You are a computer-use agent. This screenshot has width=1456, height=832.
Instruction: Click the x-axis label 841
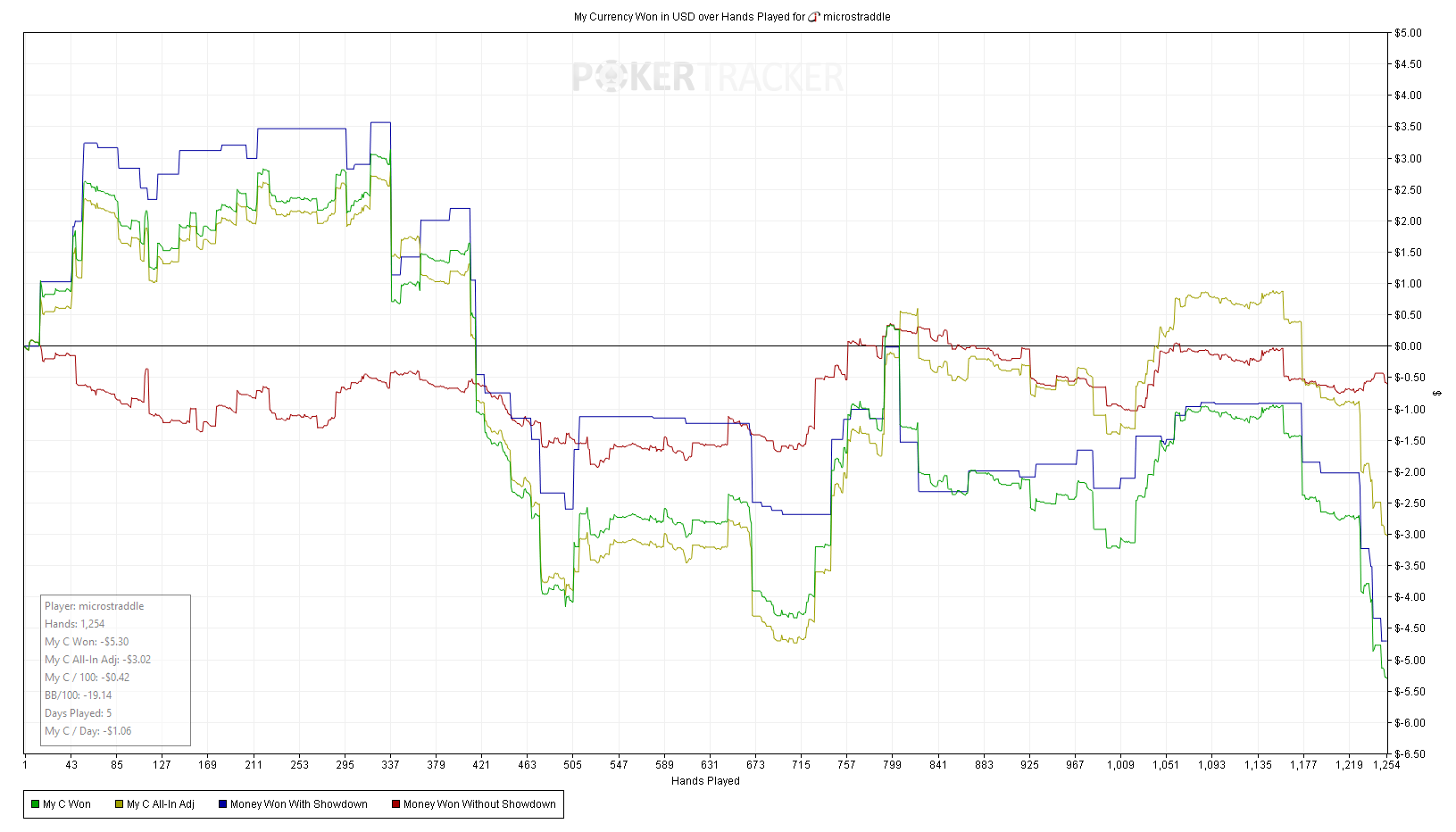pyautogui.click(x=938, y=765)
